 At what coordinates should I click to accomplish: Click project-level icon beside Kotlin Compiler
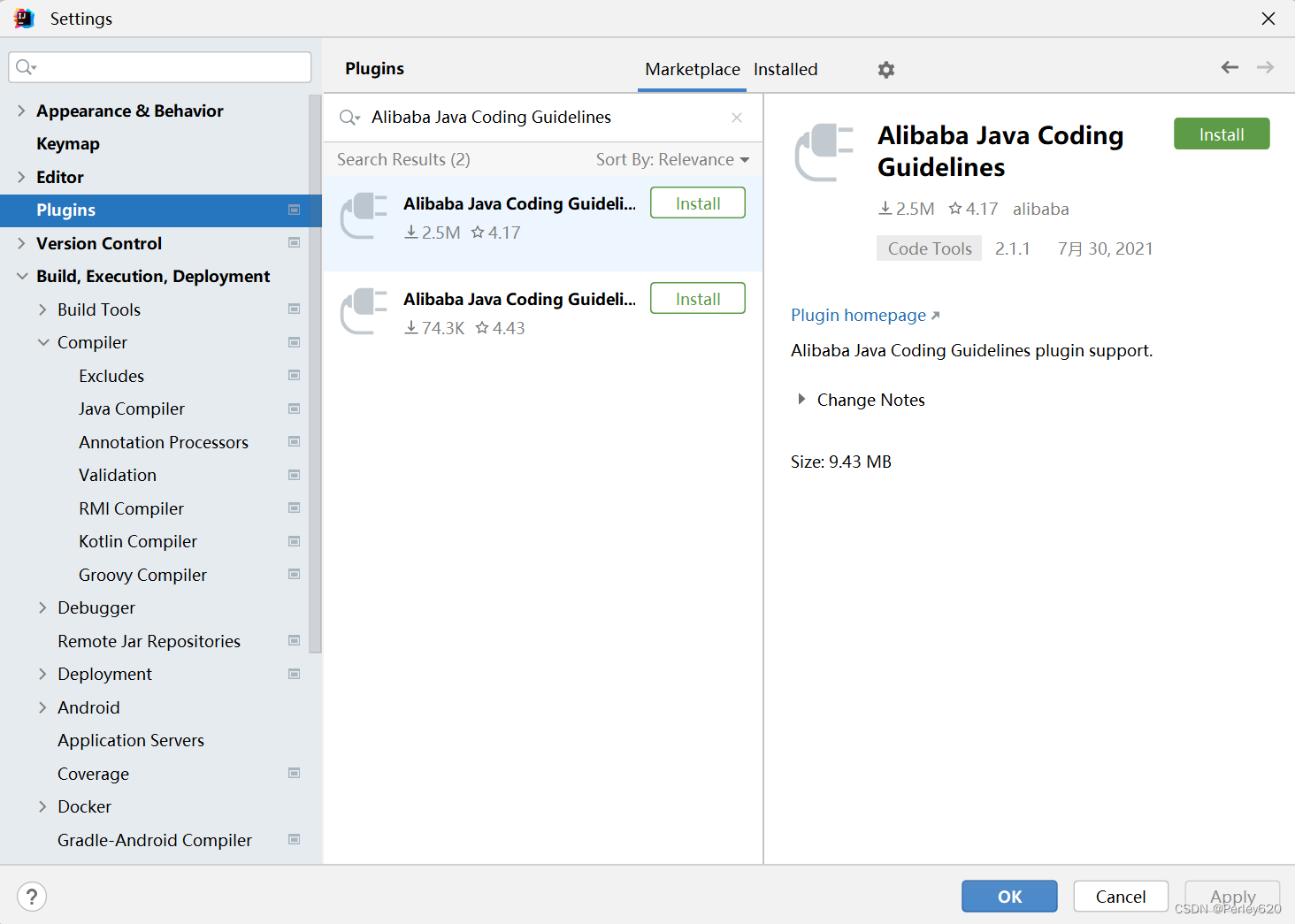pyautogui.click(x=295, y=541)
